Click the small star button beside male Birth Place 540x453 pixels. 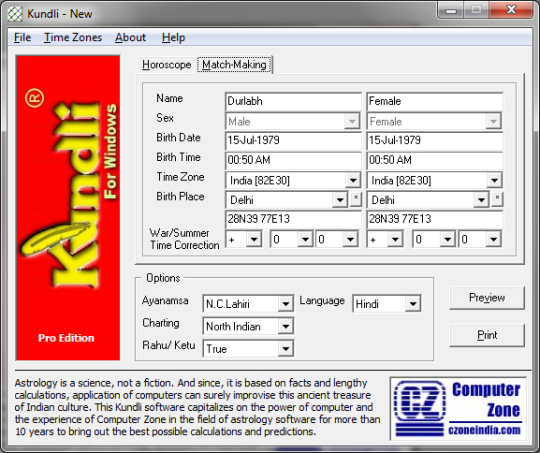pos(356,199)
